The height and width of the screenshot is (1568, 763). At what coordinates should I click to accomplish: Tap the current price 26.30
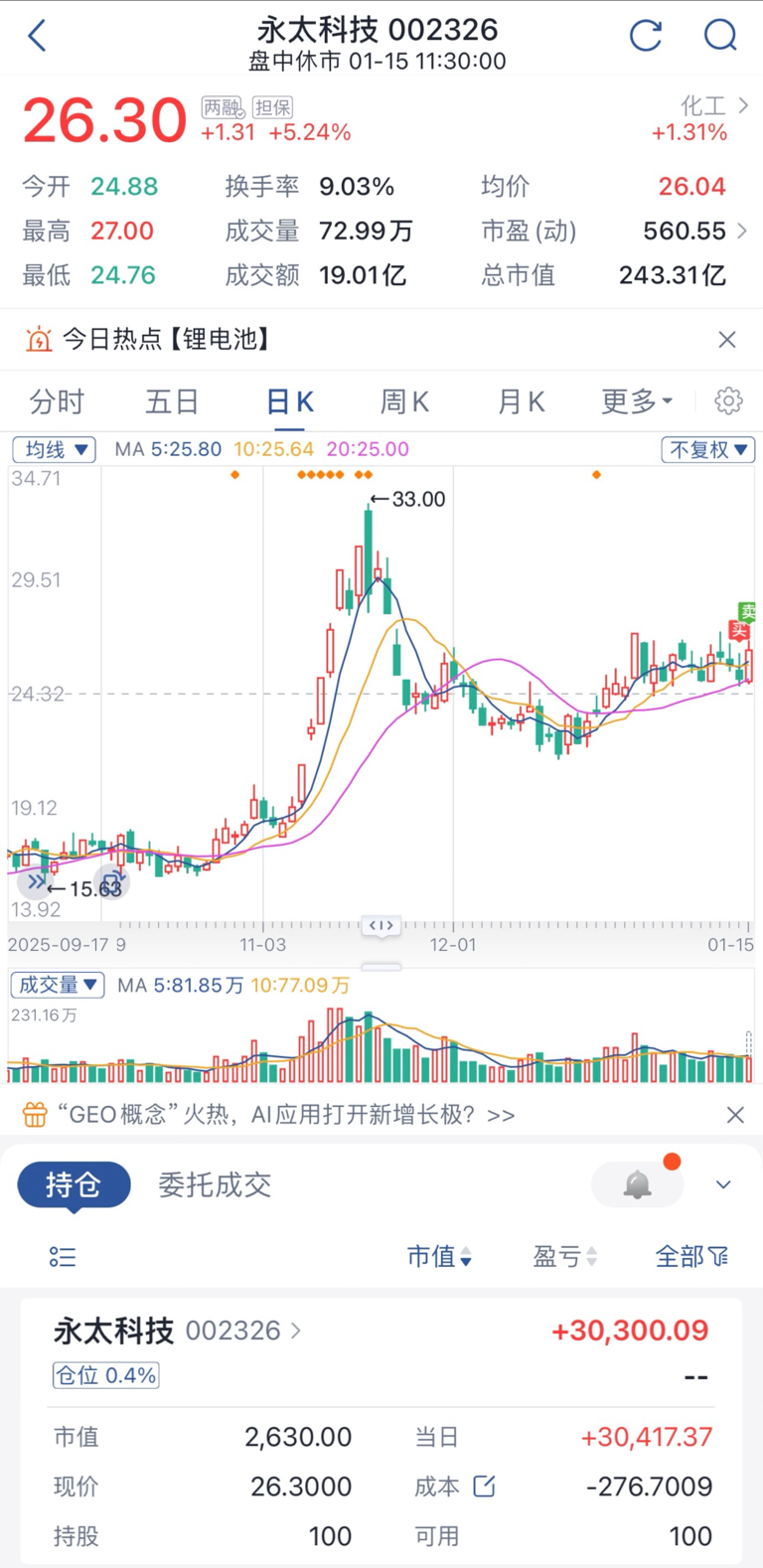(104, 120)
